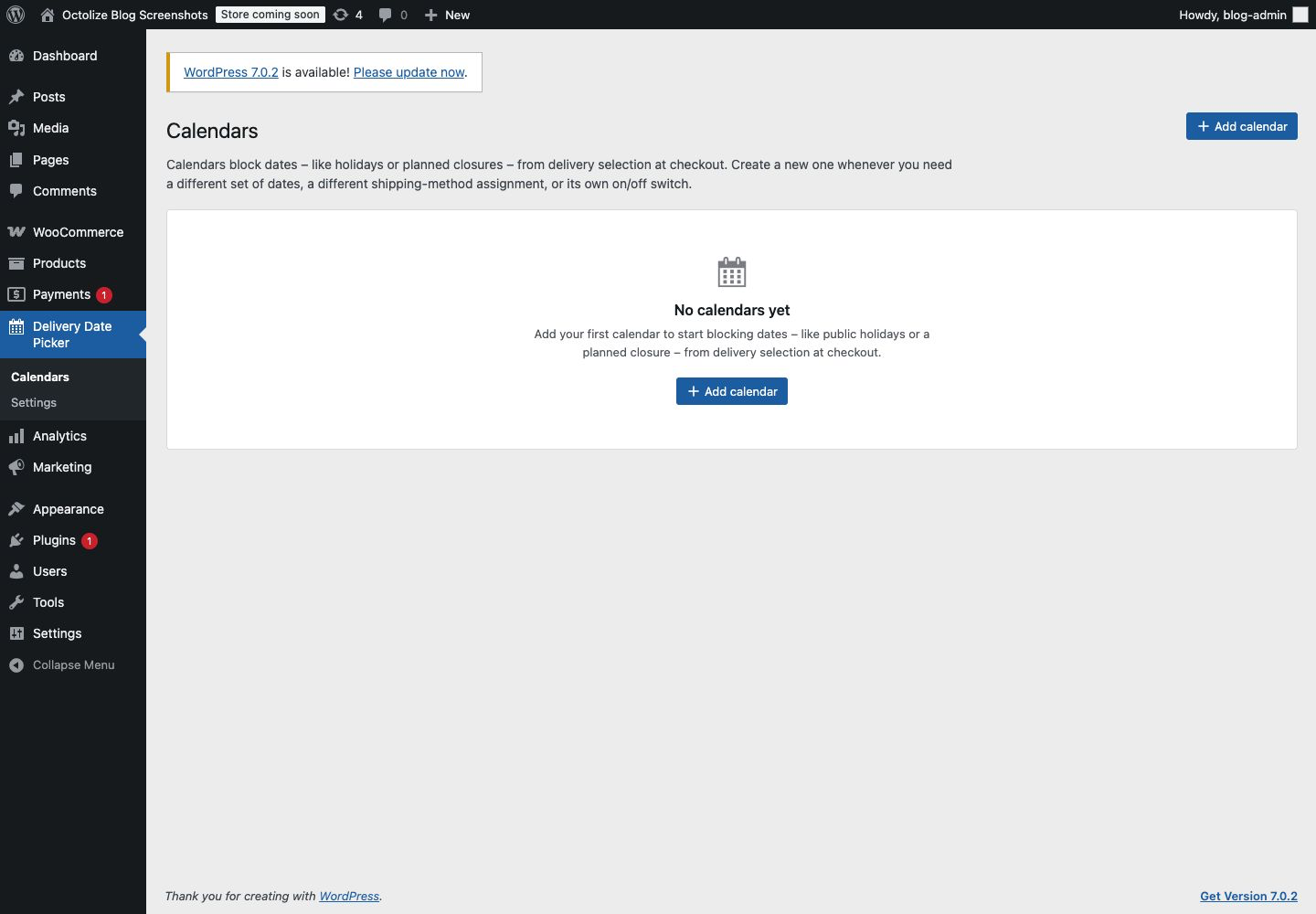1316x914 pixels.
Task: Click the New label in admin bar
Action: click(x=458, y=15)
